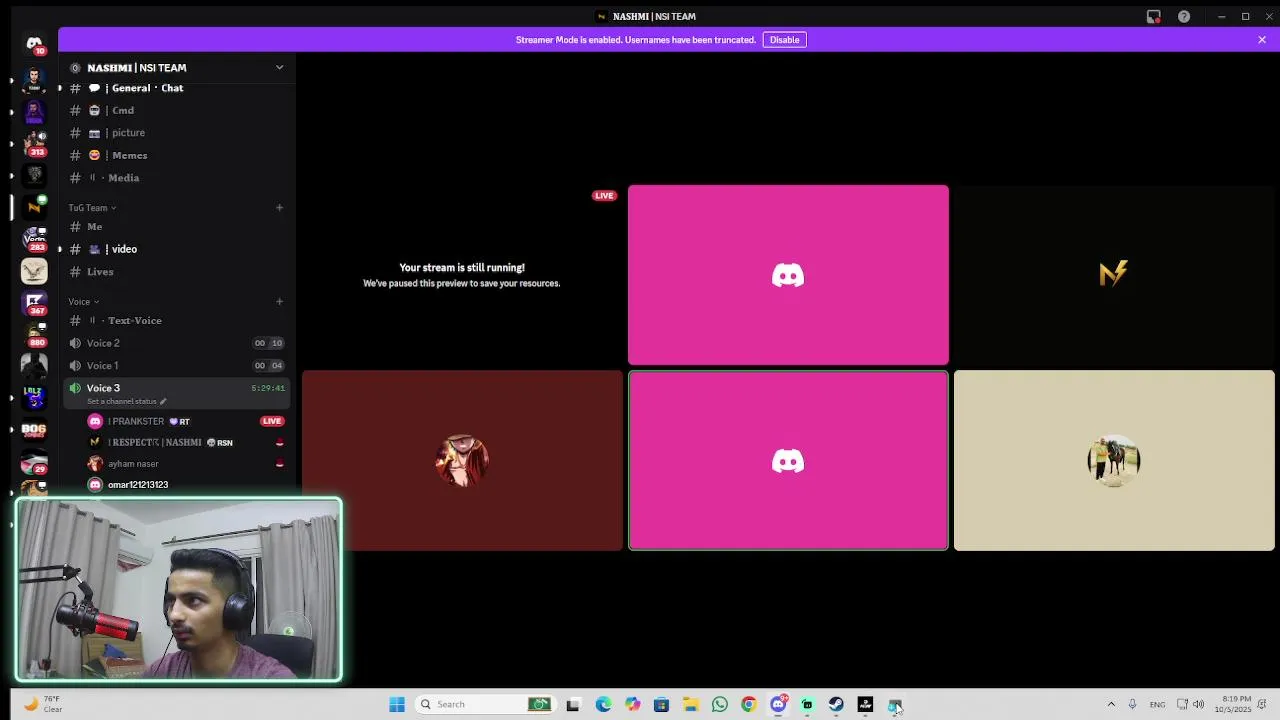
Task: Open Discord inbox icon in title bar
Action: pyautogui.click(x=1153, y=16)
